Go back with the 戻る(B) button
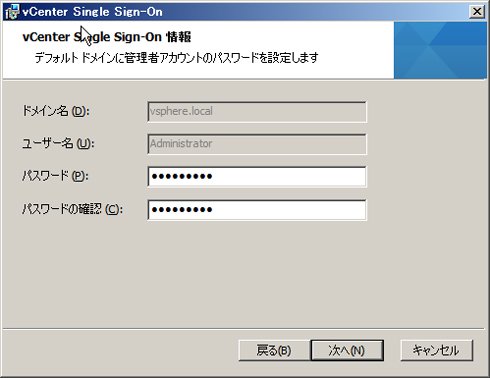The width and height of the screenshot is (490, 378). pyautogui.click(x=274, y=350)
